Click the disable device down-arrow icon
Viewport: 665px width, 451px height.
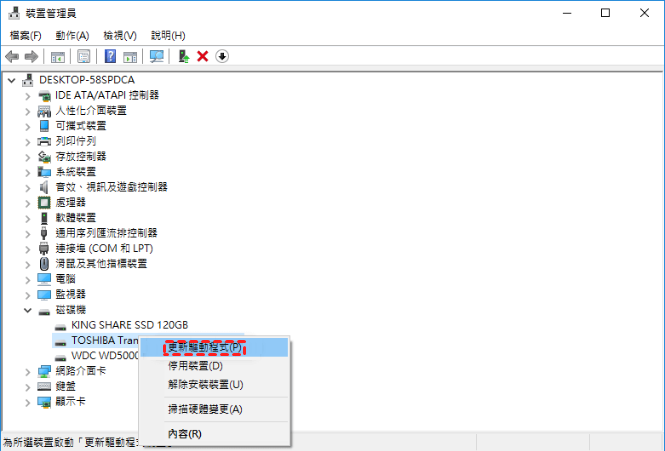(x=222, y=56)
